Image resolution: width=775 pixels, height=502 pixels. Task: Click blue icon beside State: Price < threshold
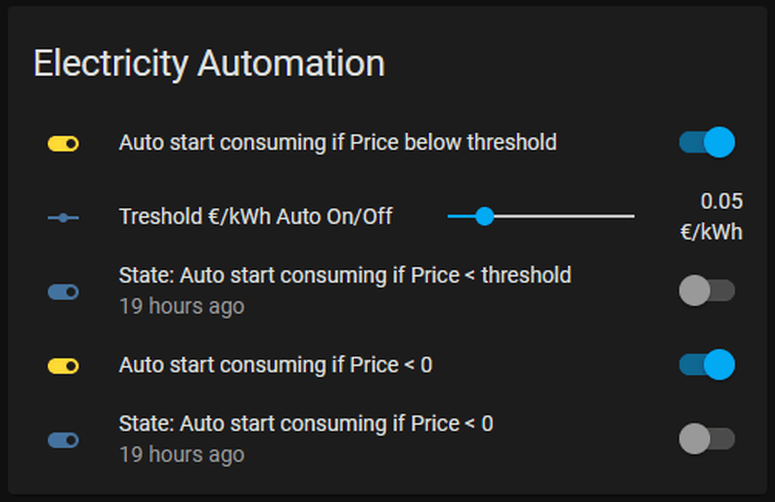[x=63, y=292]
